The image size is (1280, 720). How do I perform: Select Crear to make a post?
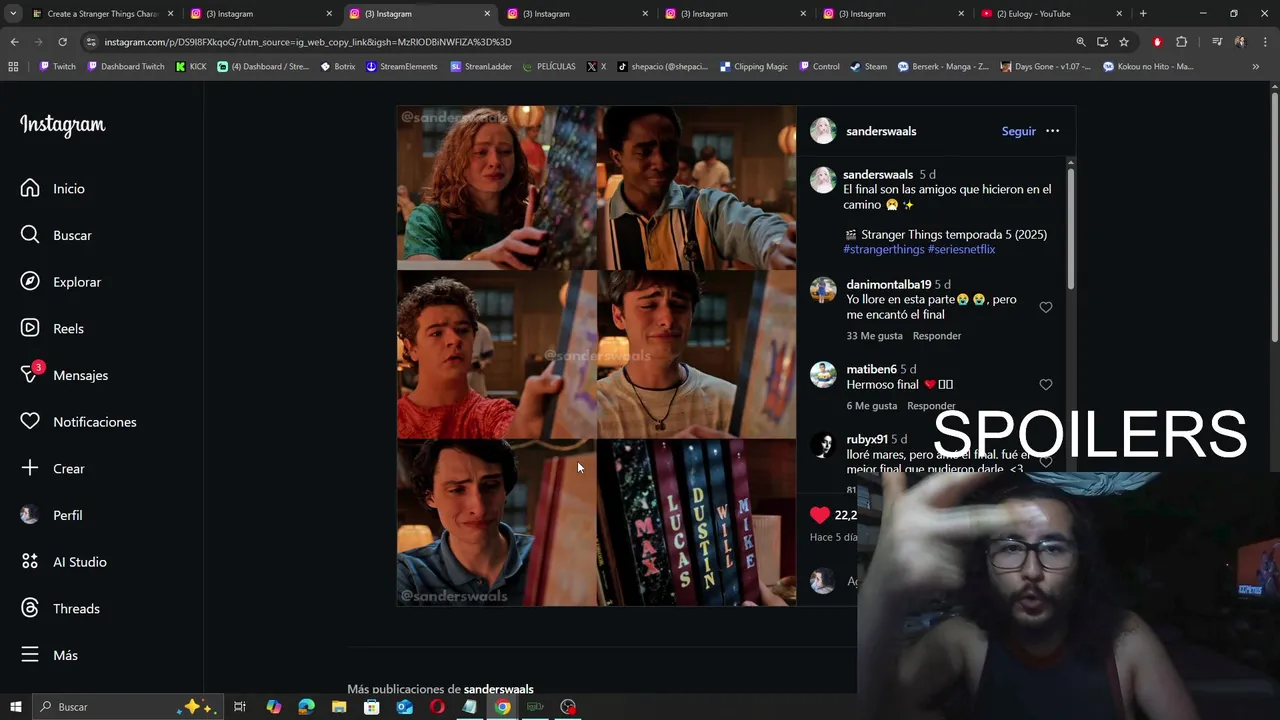coord(52,468)
